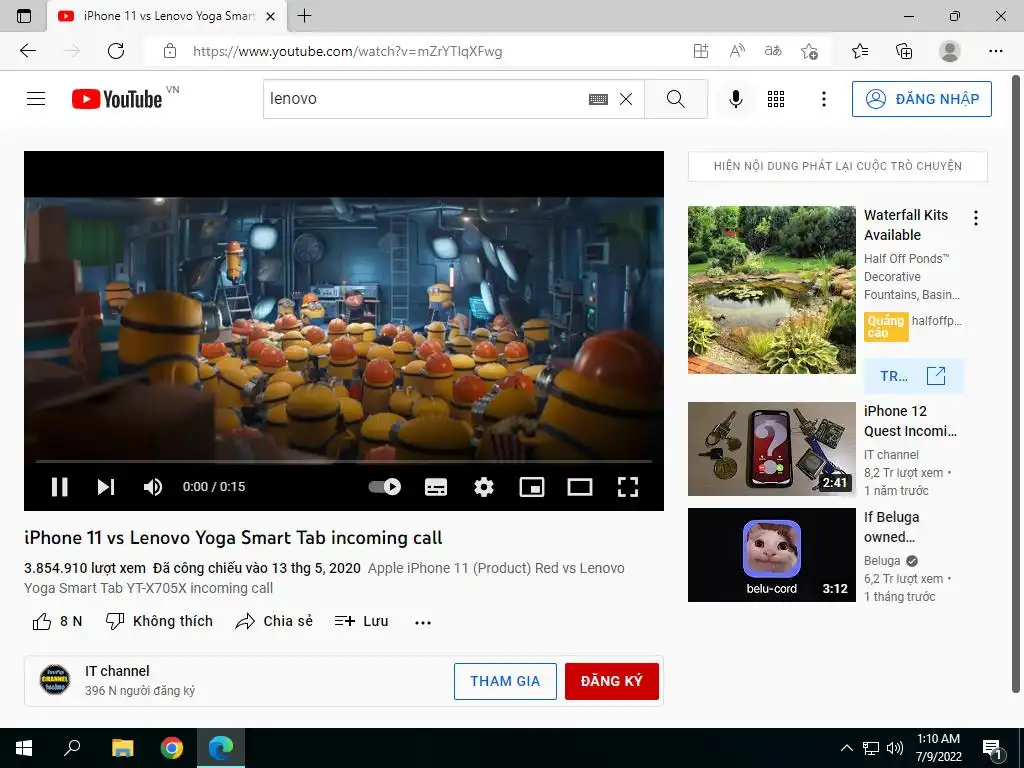The height and width of the screenshot is (768, 1024).
Task: Open the iPhone 12 Quest Incomi... title link
Action: tap(910, 421)
